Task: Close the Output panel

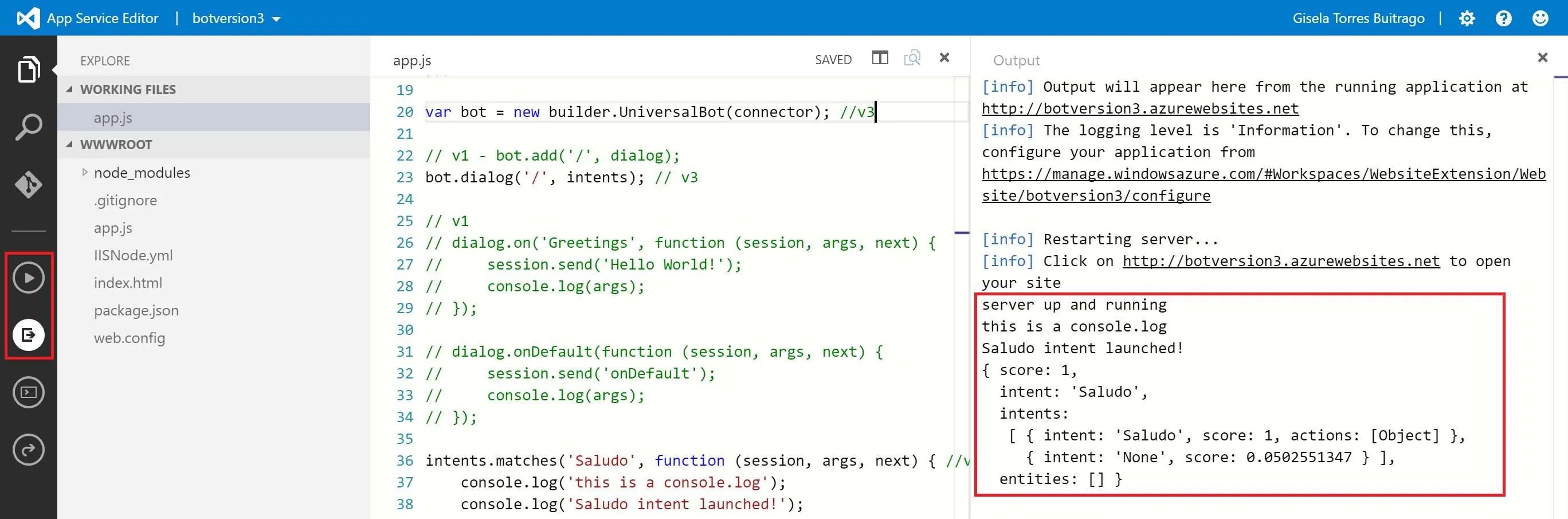Action: click(1542, 57)
